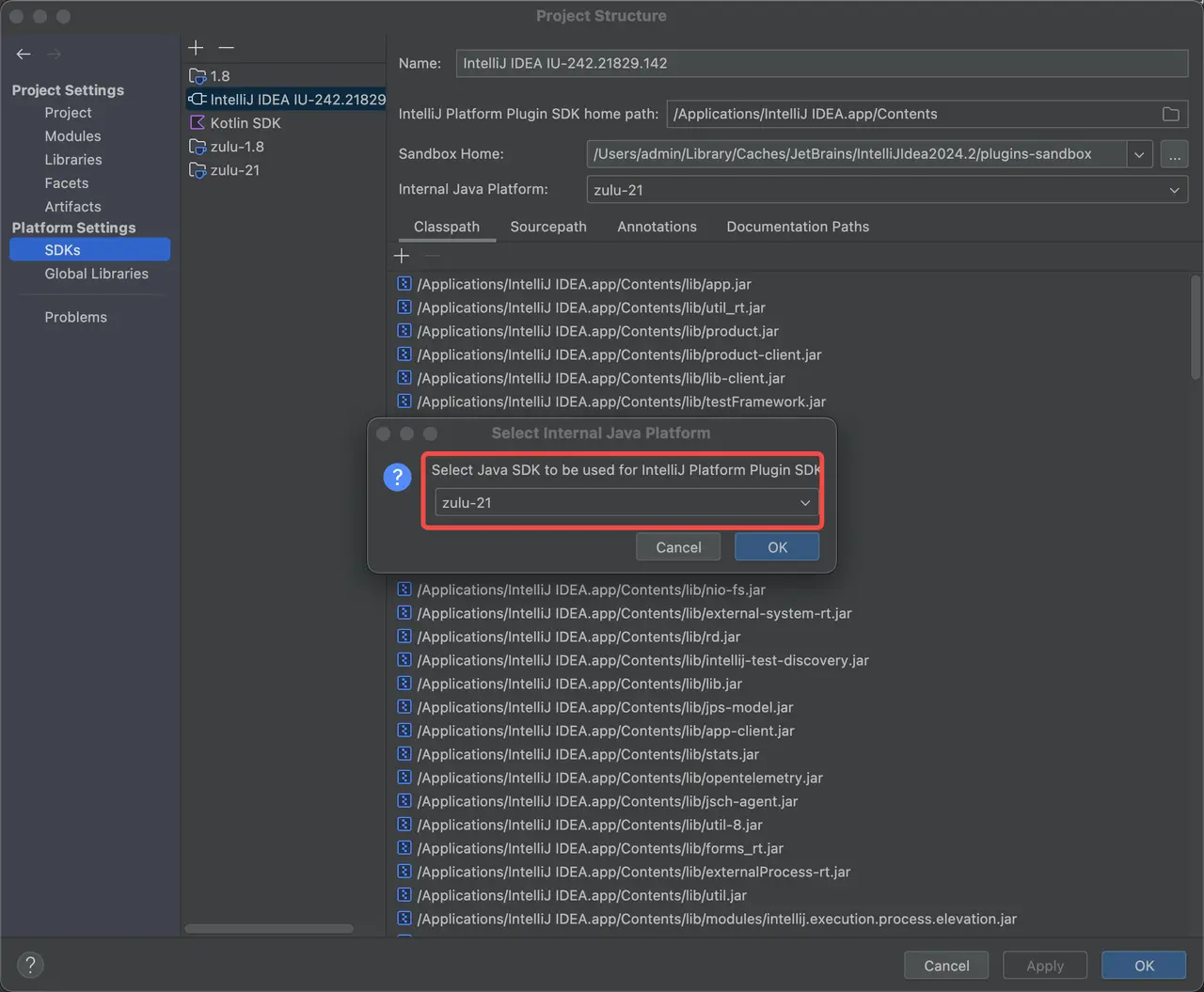Open Libraries settings

click(x=73, y=160)
